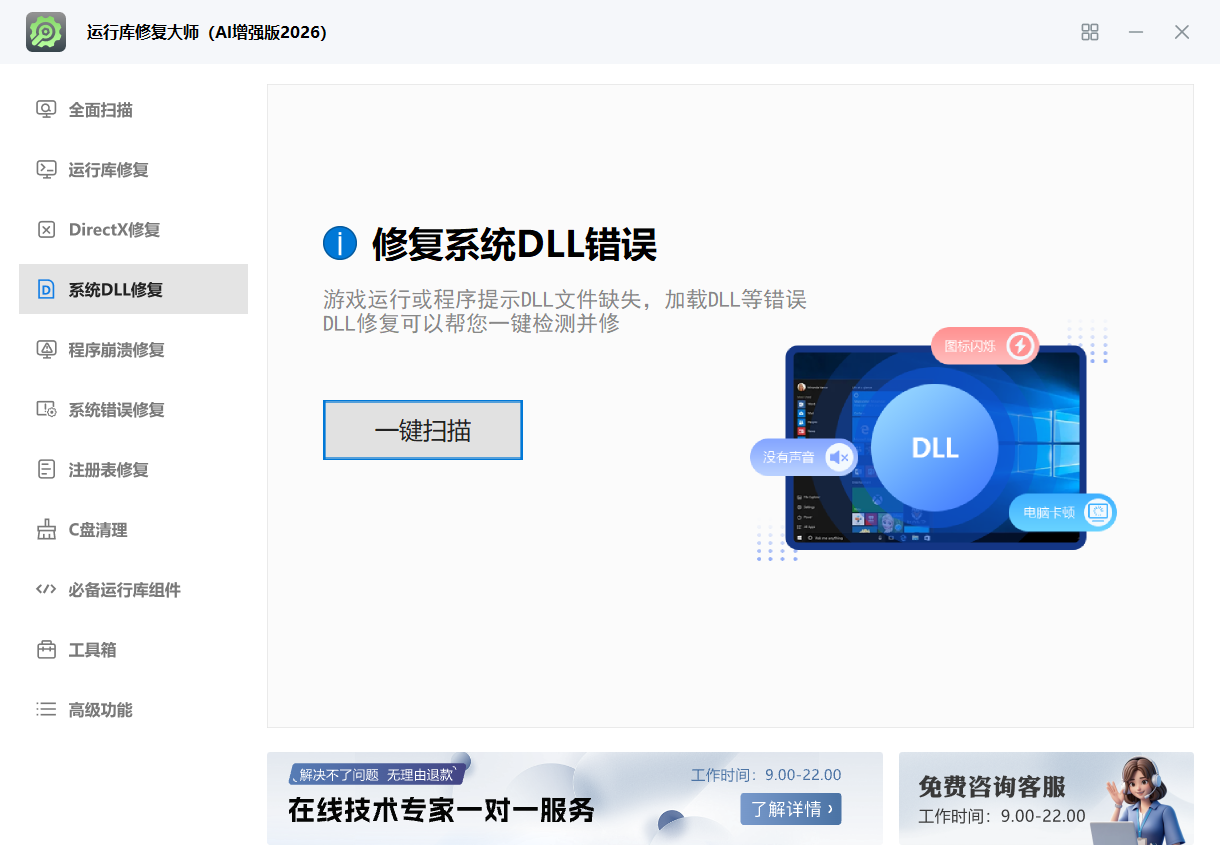Image resolution: width=1220 pixels, height=864 pixels.
Task: Click the DirectX修复 X-box icon
Action: pyautogui.click(x=46, y=230)
